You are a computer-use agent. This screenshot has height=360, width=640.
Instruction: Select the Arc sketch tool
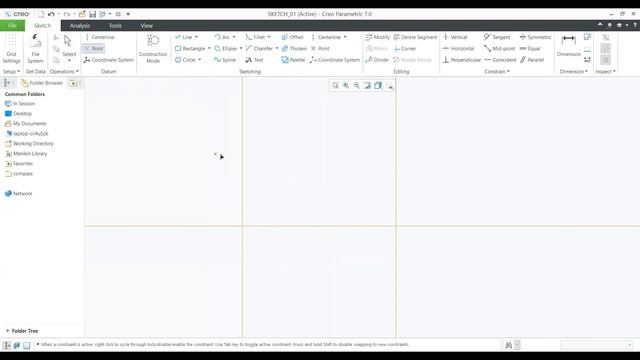[222, 37]
